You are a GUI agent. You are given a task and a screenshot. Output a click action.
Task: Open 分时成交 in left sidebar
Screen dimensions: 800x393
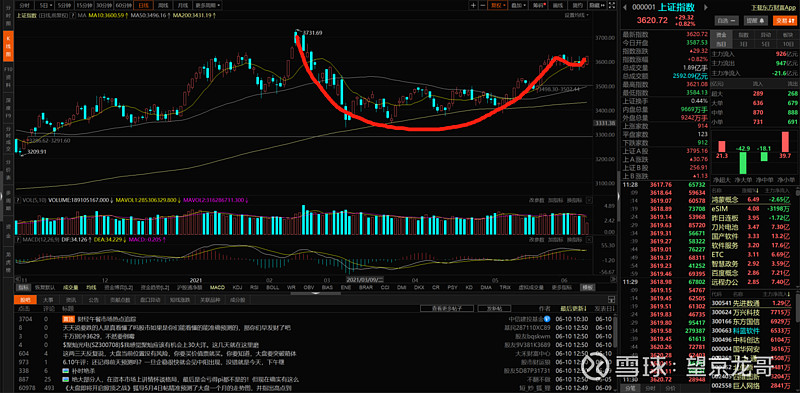click(x=8, y=139)
